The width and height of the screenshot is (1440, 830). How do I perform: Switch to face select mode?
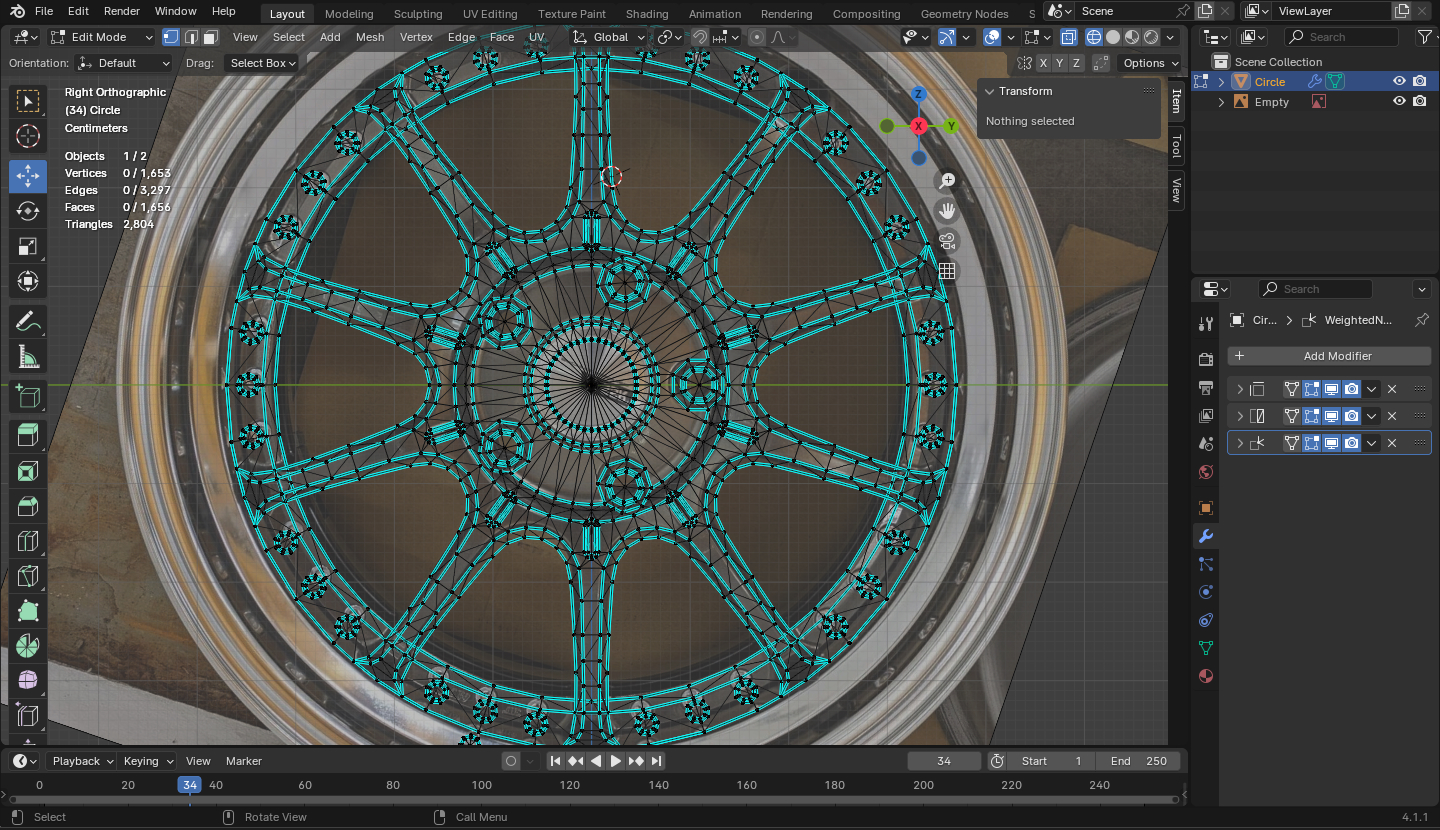click(x=210, y=37)
